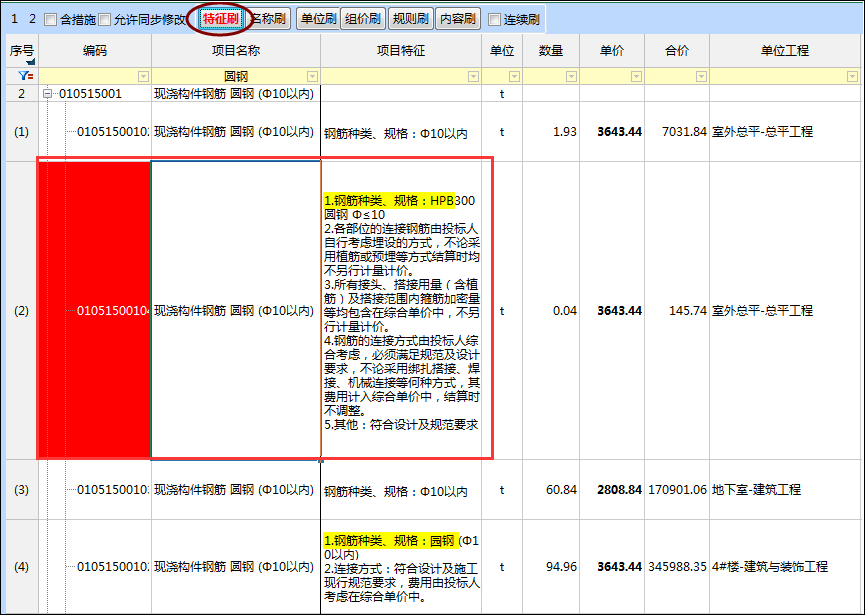Enable 允许同步修改 checkbox
Screen dimensions: 865x615
coord(105,20)
